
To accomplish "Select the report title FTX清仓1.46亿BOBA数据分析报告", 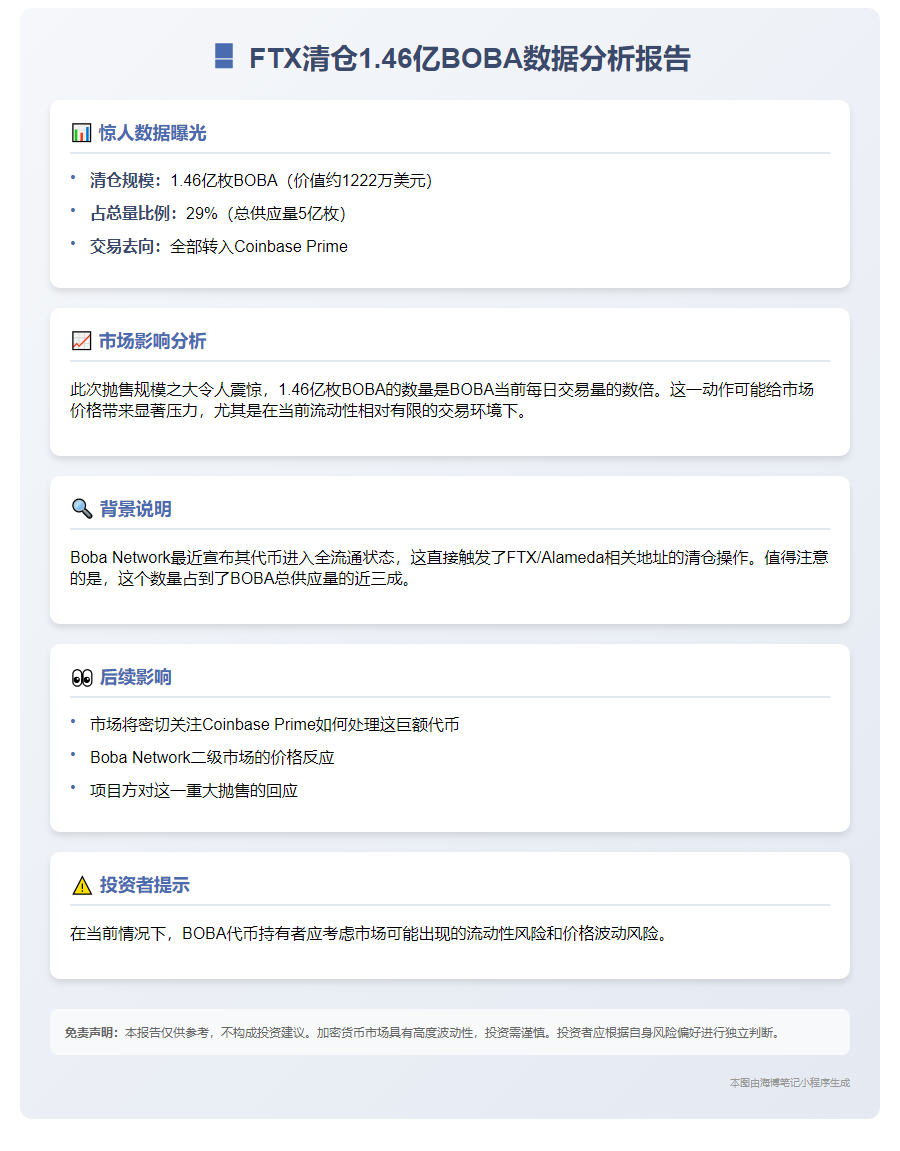I will 470,58.
